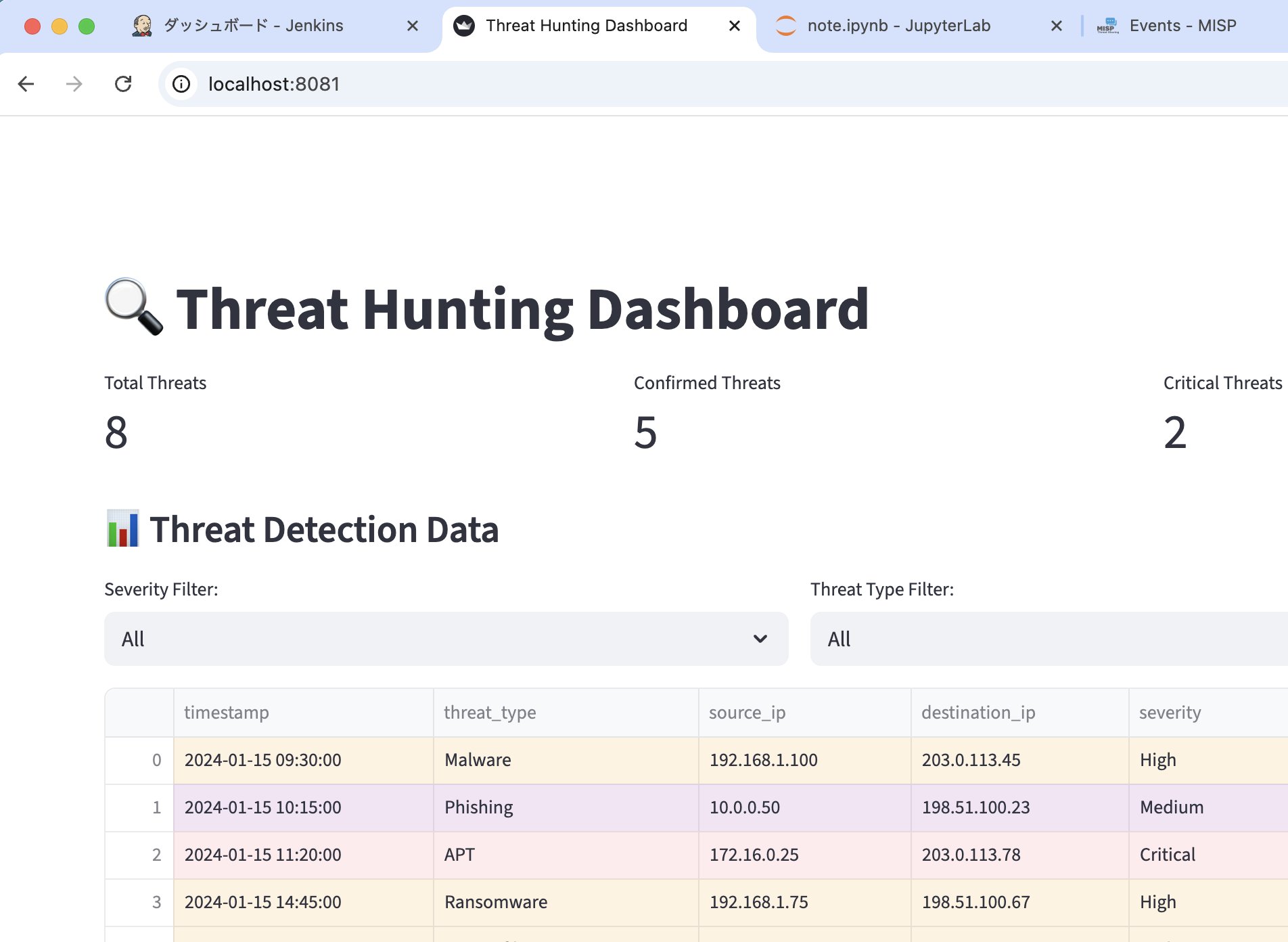Open the Severity Filter dropdown

tap(446, 638)
